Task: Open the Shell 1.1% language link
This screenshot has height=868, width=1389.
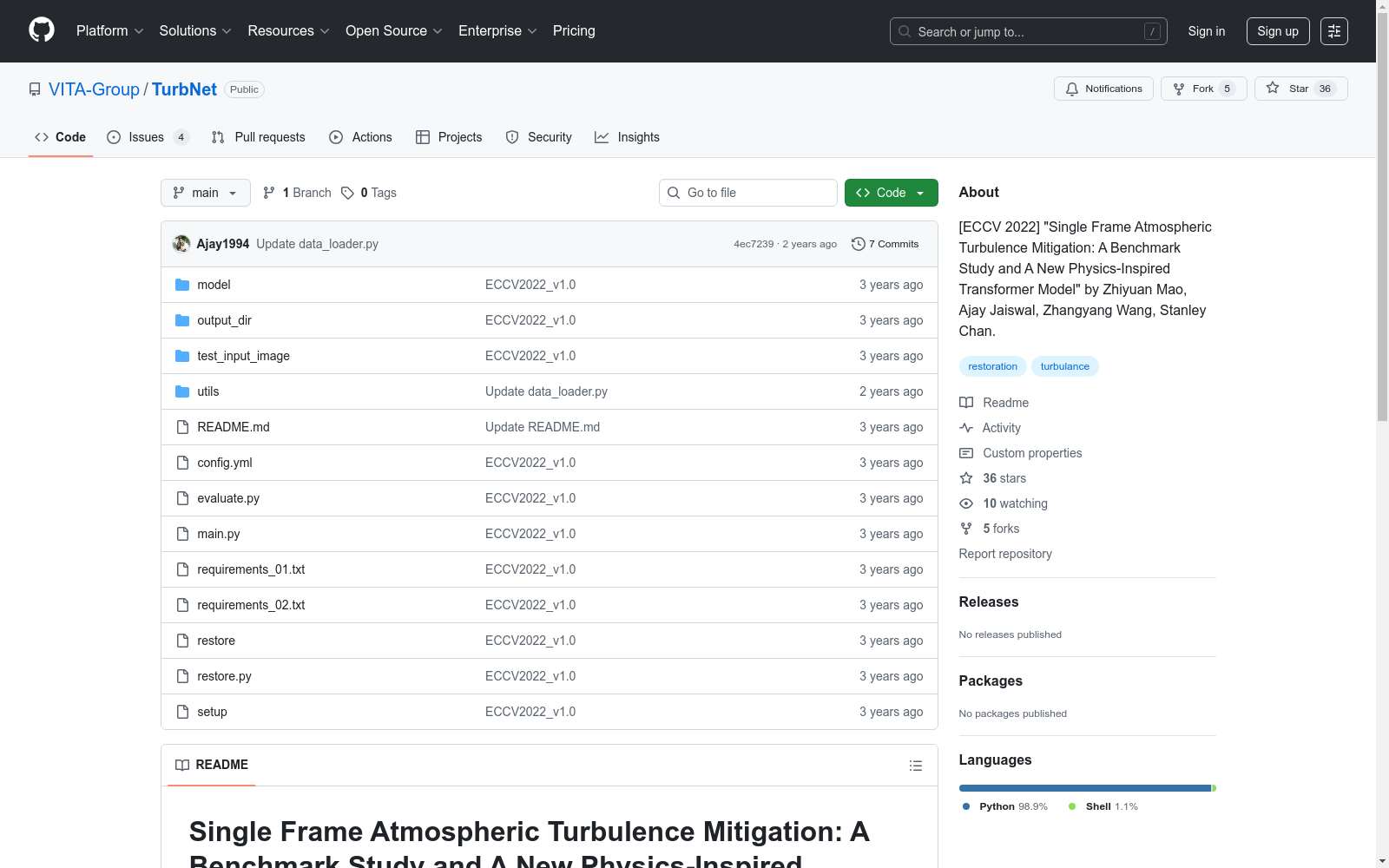Action: point(1103,806)
